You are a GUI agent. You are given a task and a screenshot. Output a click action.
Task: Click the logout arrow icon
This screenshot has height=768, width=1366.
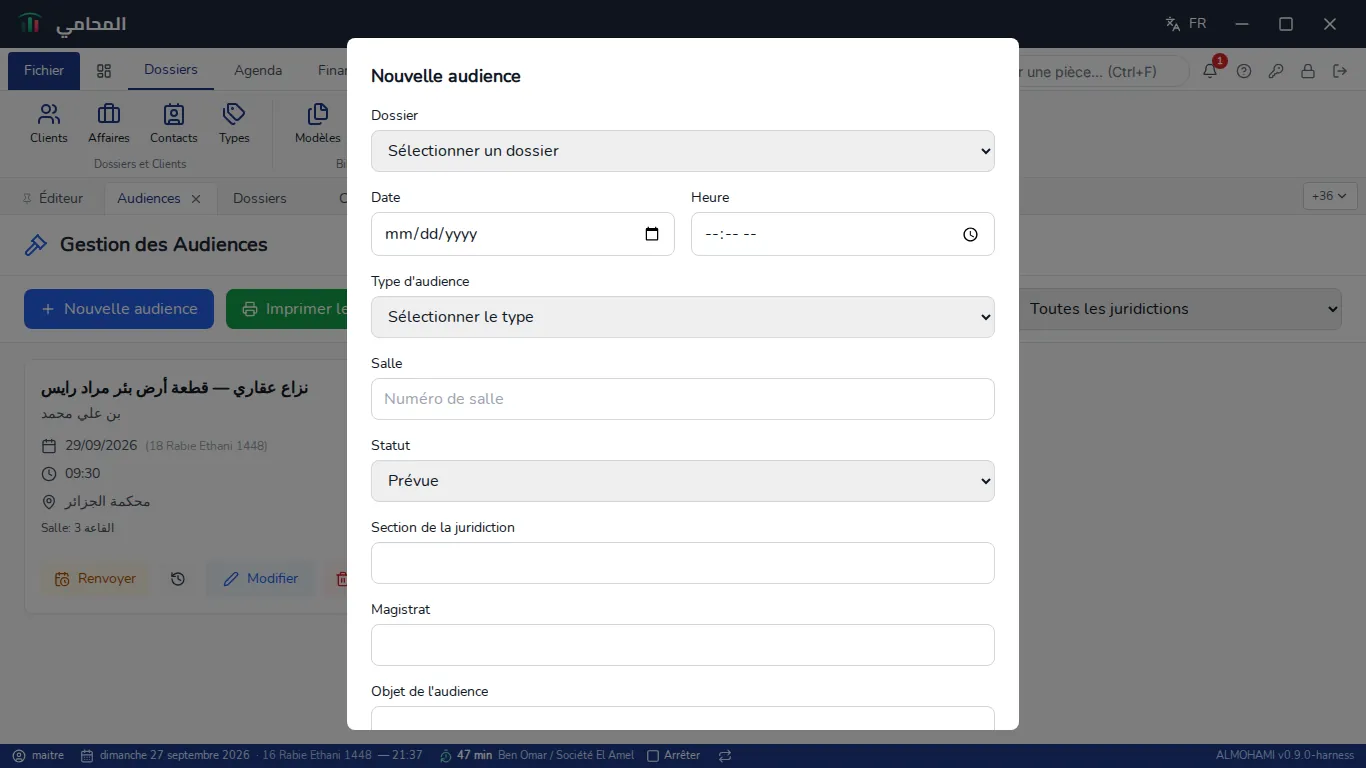coord(1340,71)
